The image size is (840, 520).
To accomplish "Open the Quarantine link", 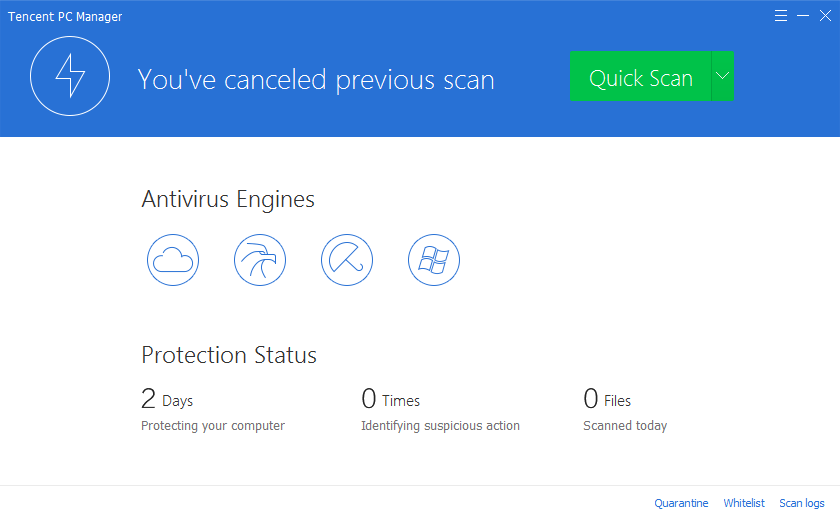I will point(681,503).
